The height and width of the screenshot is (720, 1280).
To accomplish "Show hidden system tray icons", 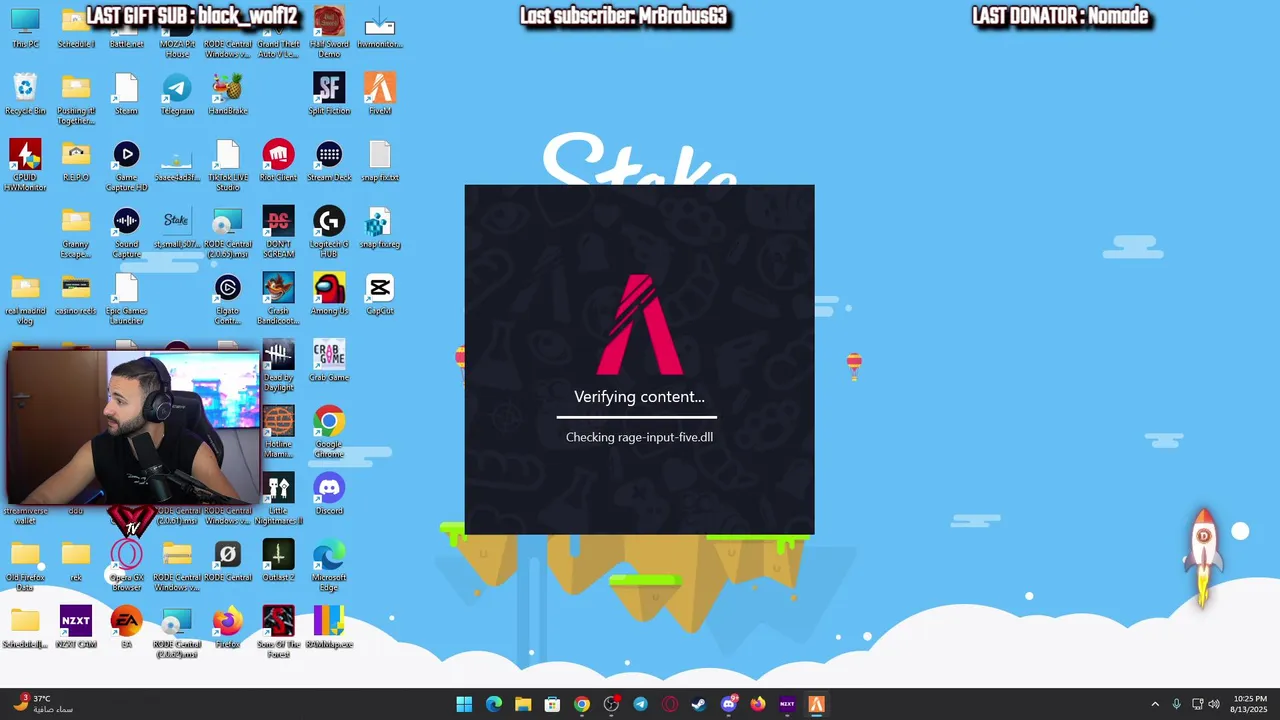I will 1155,704.
